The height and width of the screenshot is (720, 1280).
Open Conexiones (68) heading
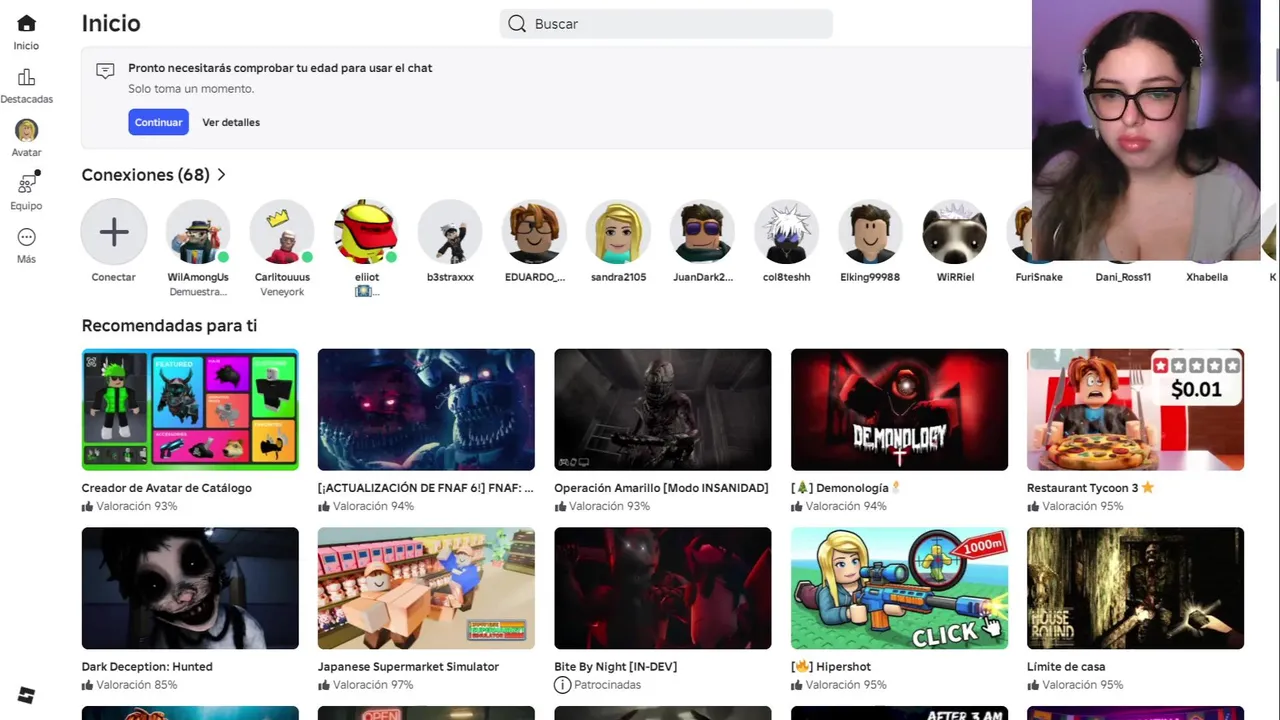pyautogui.click(x=146, y=175)
